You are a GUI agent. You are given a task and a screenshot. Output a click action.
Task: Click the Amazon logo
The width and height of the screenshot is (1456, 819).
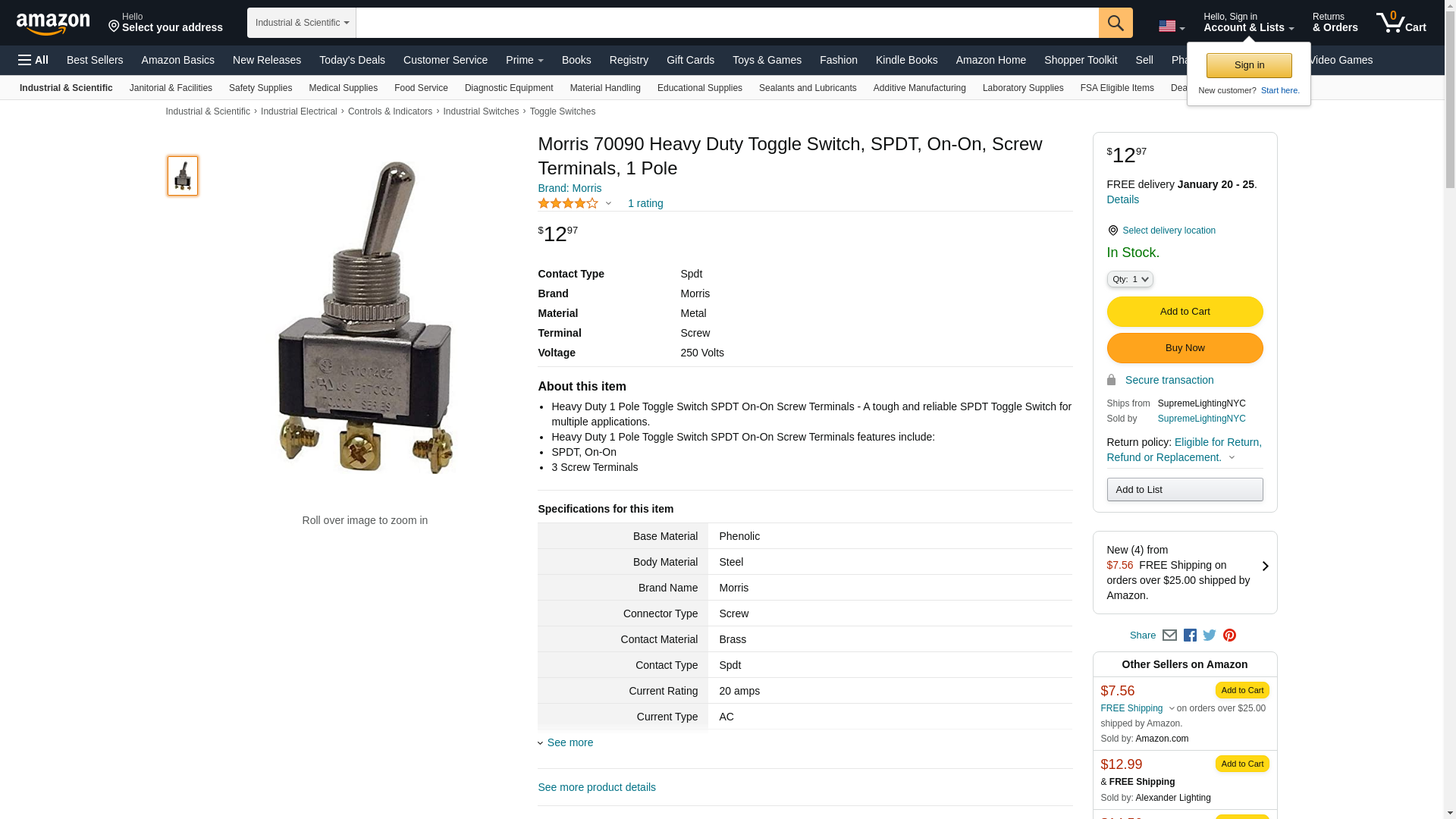53,24
